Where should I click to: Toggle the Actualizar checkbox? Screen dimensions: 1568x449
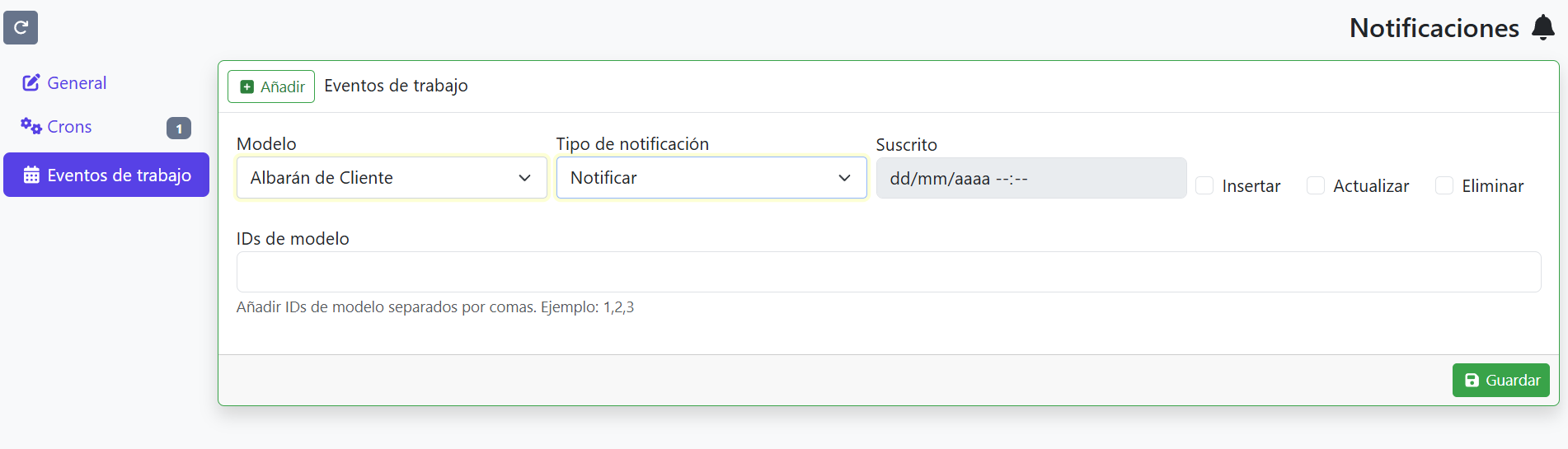click(1316, 185)
